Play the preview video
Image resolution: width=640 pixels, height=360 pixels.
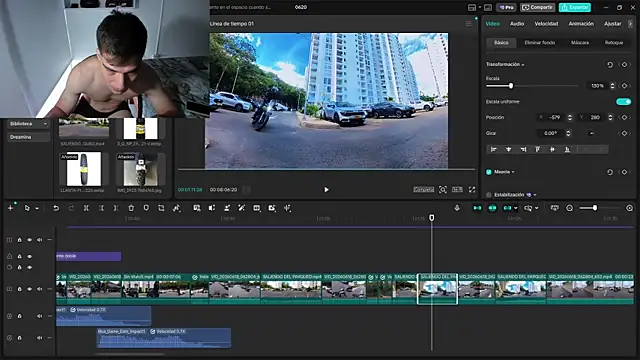pos(326,189)
